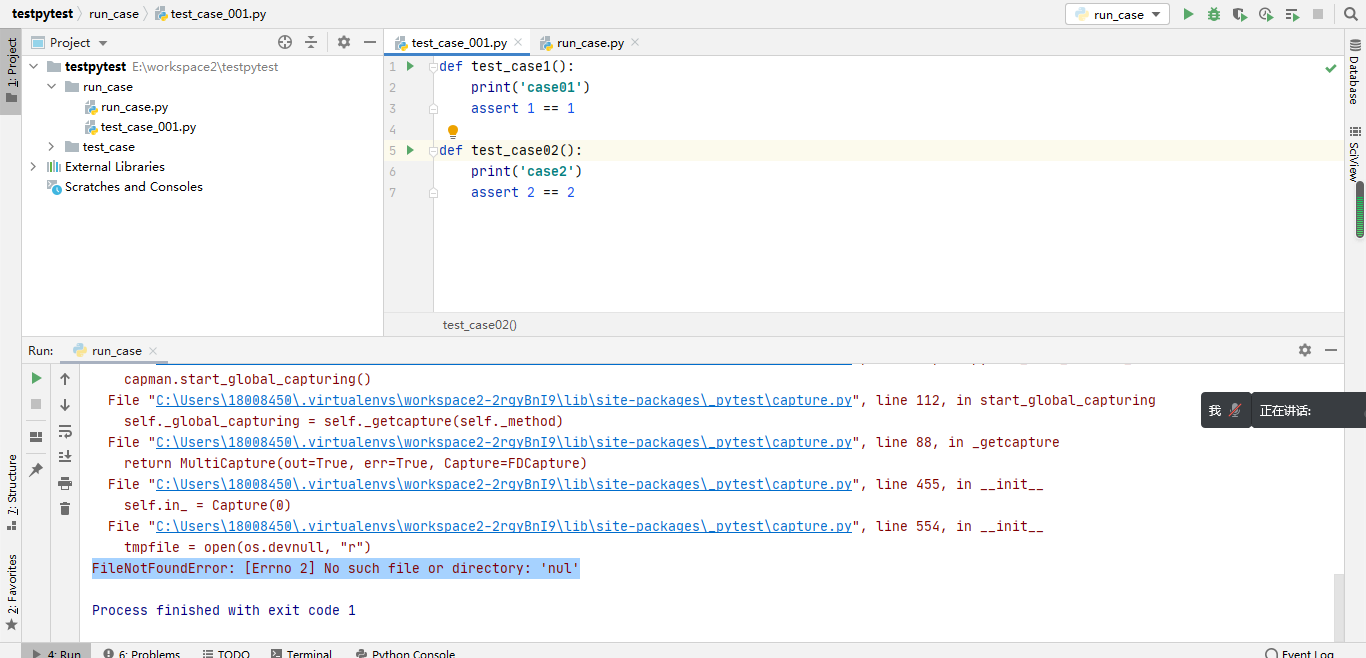The image size is (1366, 658).
Task: Open capture.py link at line 88
Action: point(504,442)
